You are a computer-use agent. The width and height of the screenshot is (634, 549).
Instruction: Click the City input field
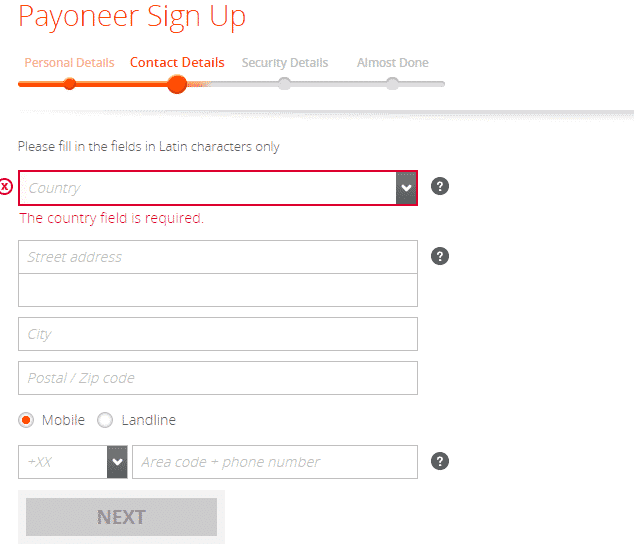[218, 334]
